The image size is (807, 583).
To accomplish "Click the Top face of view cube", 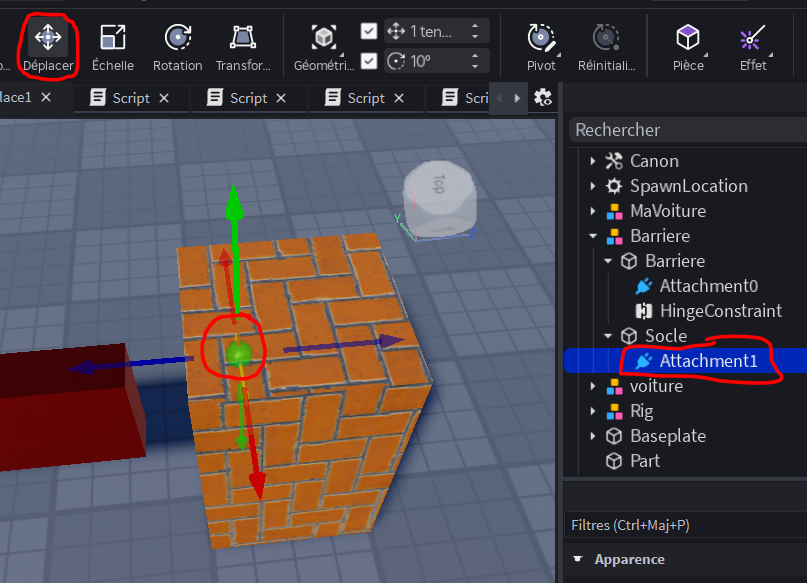I will pos(438,184).
